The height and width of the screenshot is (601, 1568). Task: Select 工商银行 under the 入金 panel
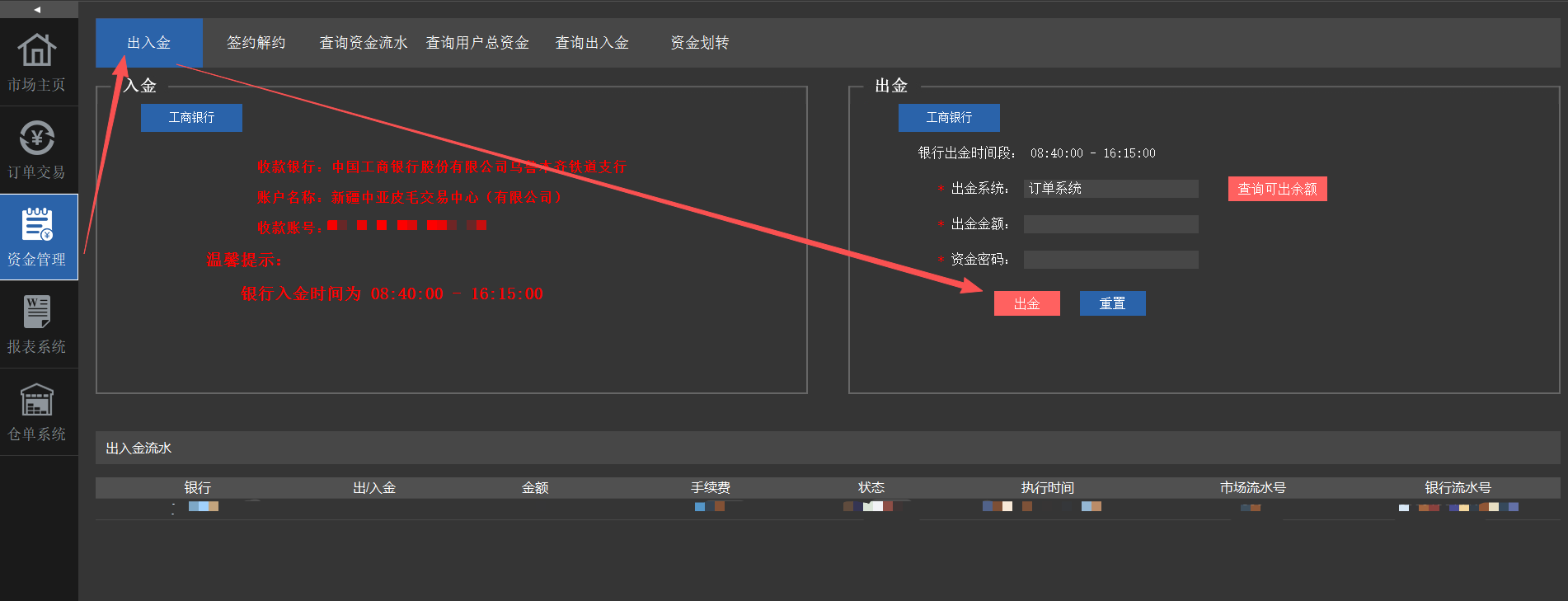tap(191, 118)
